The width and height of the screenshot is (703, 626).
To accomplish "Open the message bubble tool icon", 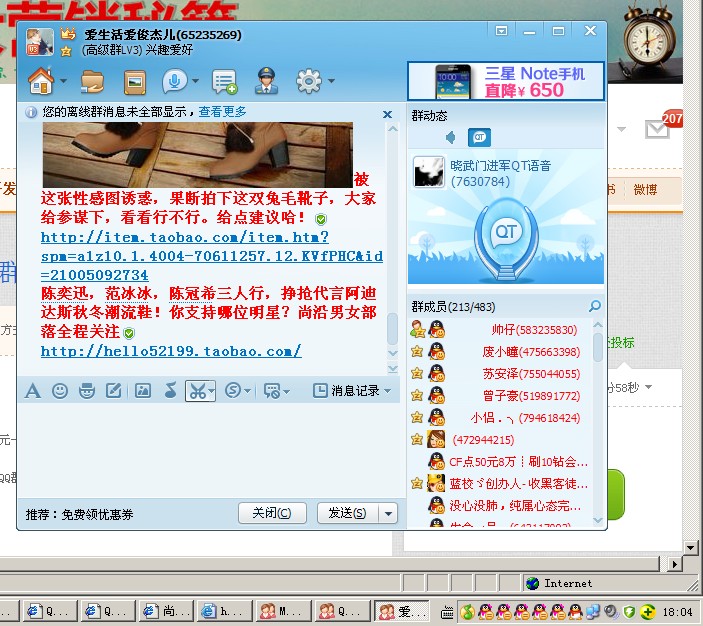I will tap(272, 391).
